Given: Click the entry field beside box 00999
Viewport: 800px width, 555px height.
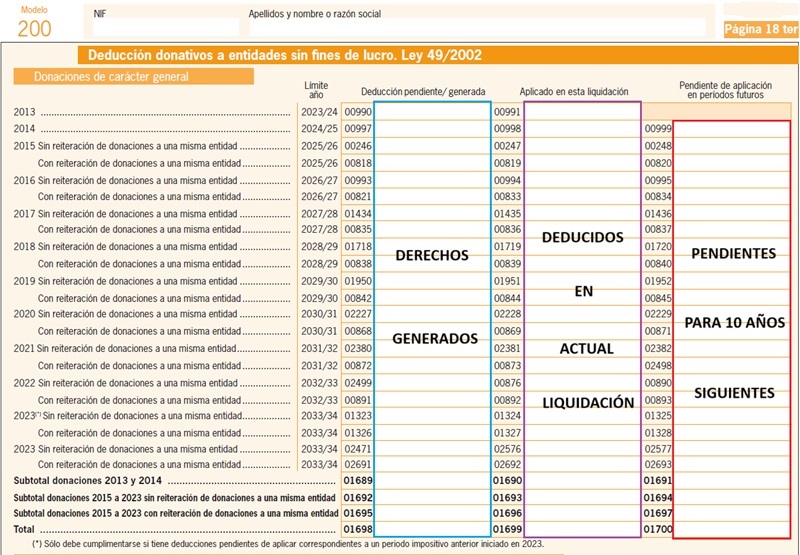Looking at the screenshot, I should [x=732, y=129].
